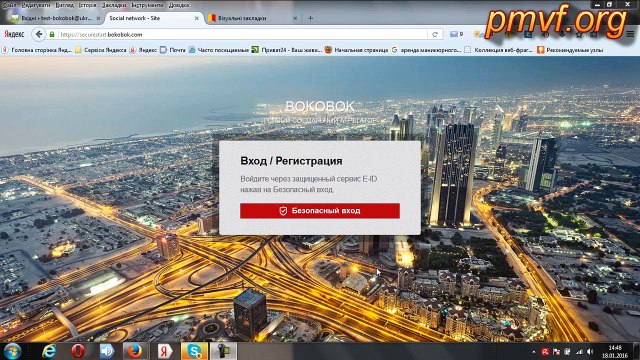Open the Інструменти menu
640x360 pixels.
coord(147,5)
